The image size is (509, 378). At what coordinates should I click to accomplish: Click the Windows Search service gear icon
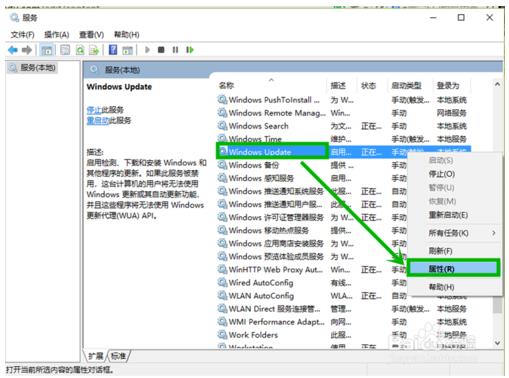(x=222, y=126)
